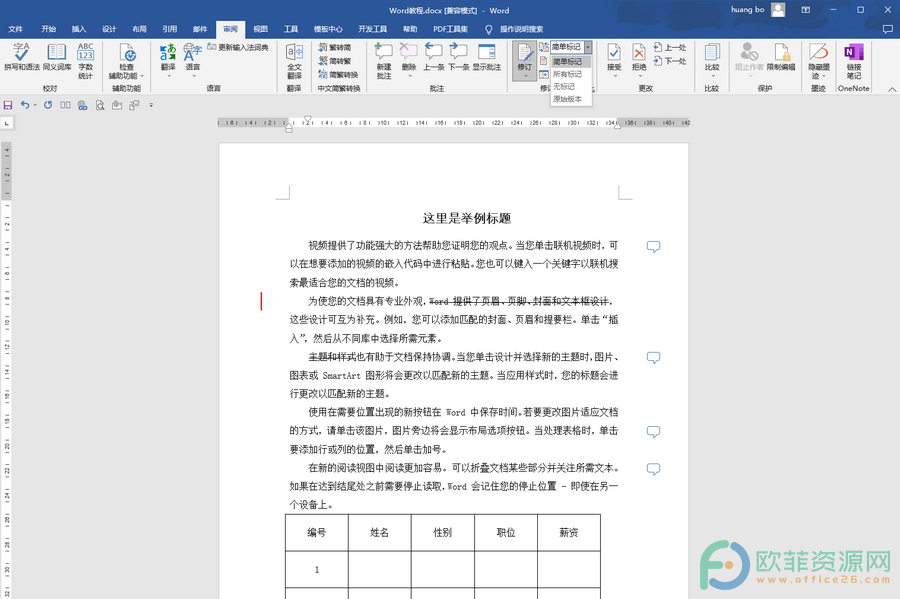Open comment balloon beside 的方式 line
Image resolution: width=900 pixels, height=599 pixels.
[x=653, y=431]
